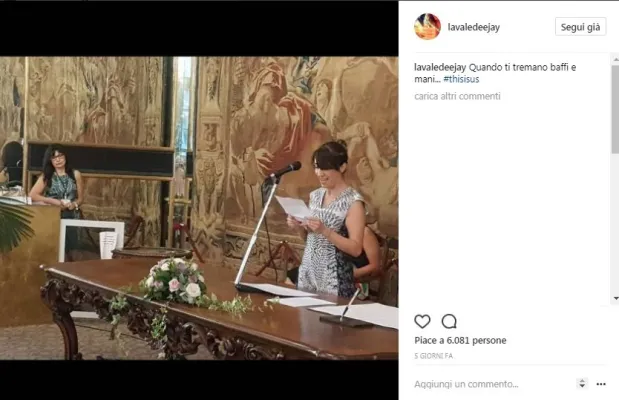This screenshot has width=619, height=400.
Task: Open the "5 GIORNI FA" timestamp link
Action: tap(433, 356)
